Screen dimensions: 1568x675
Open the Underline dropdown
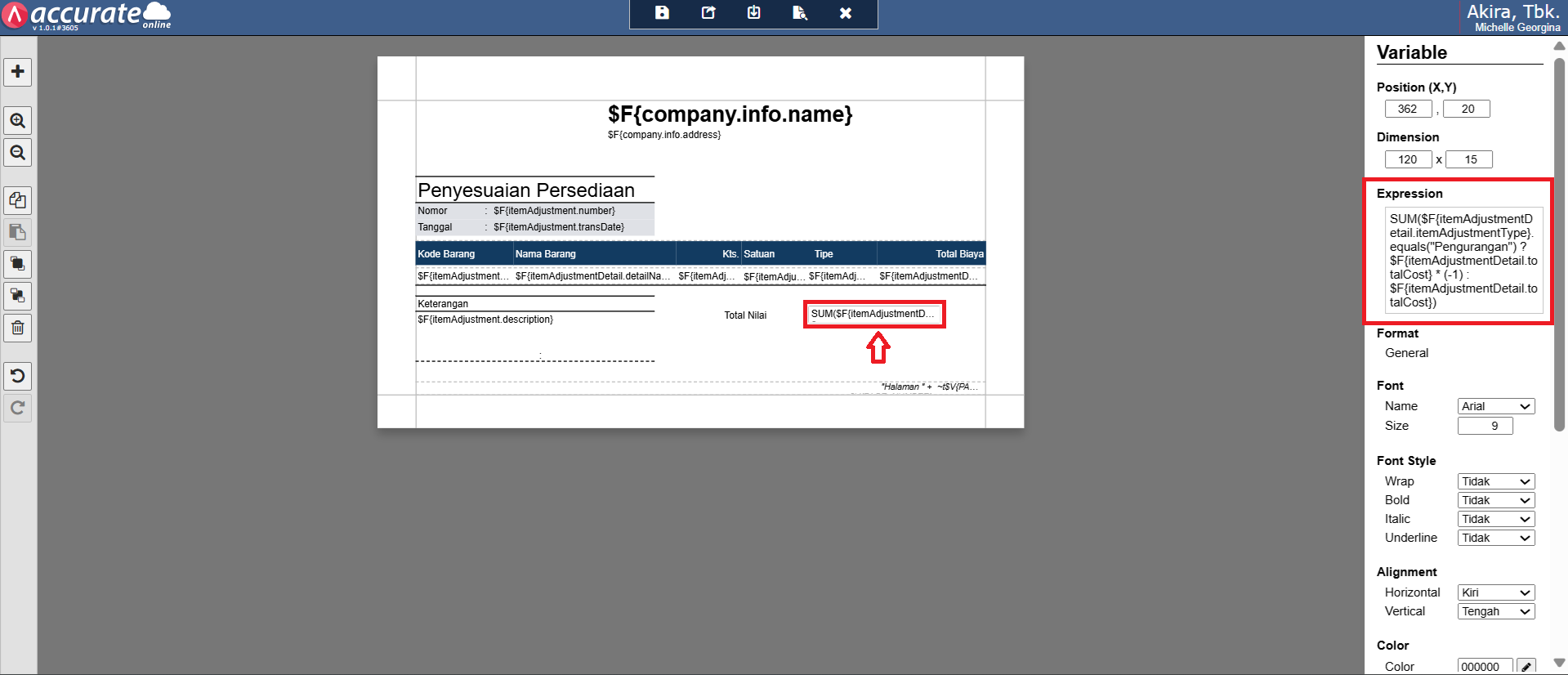(x=1496, y=538)
